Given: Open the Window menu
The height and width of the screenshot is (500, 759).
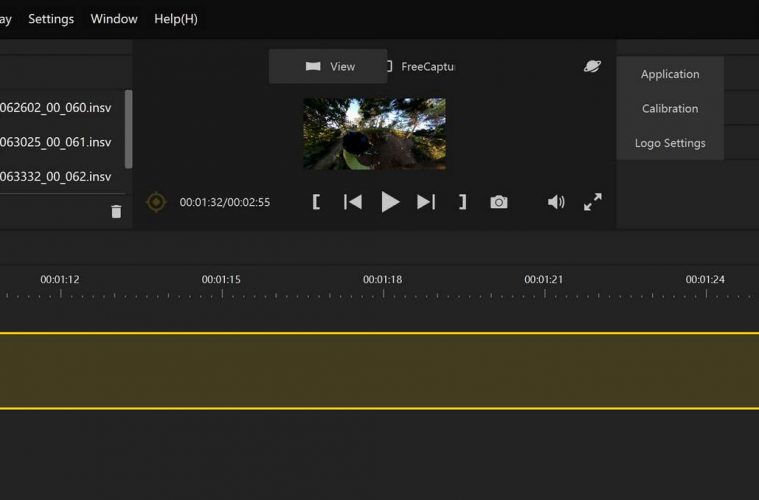Looking at the screenshot, I should [x=114, y=19].
